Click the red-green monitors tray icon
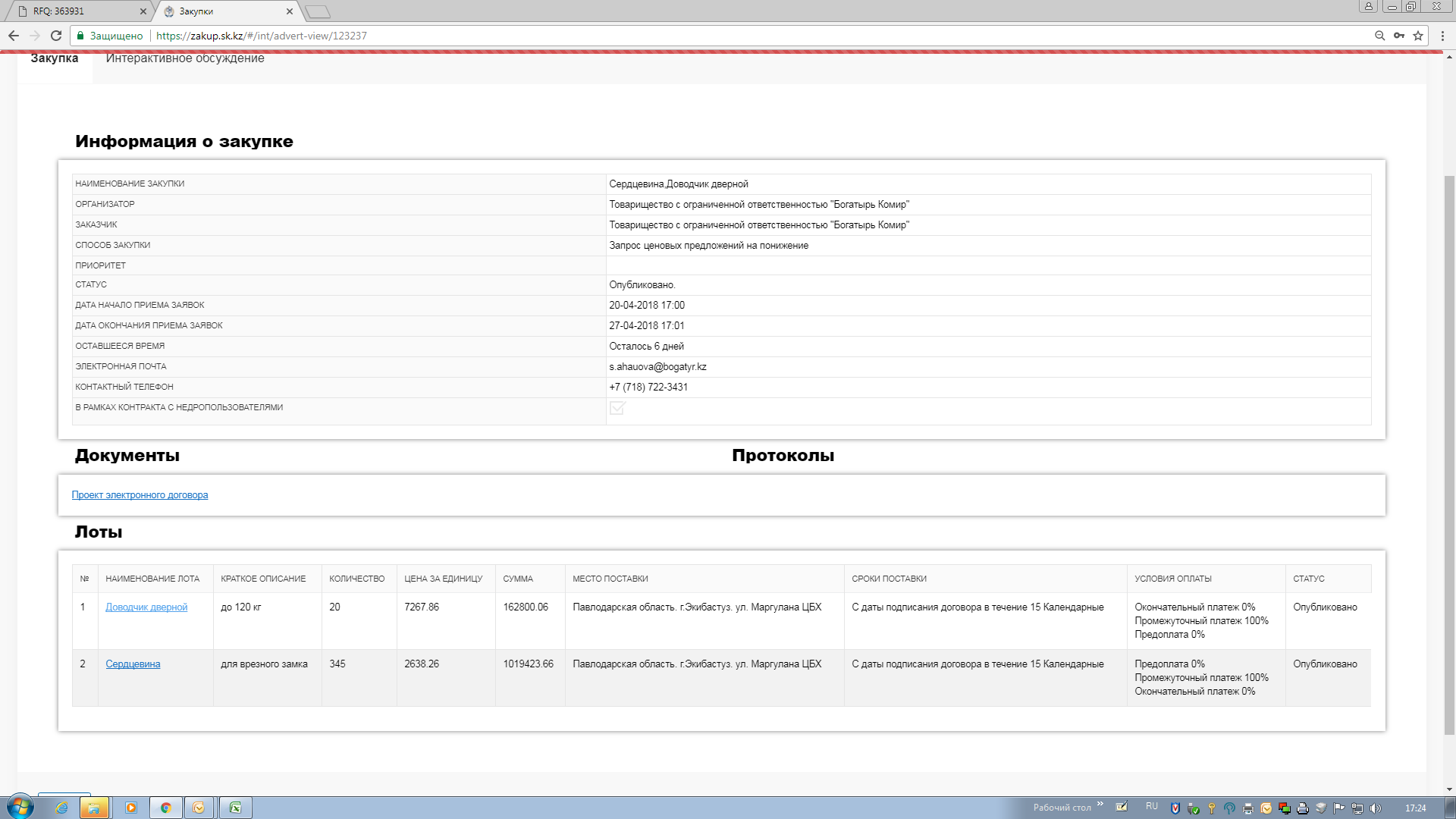This screenshot has width=1456, height=819. tap(1285, 808)
